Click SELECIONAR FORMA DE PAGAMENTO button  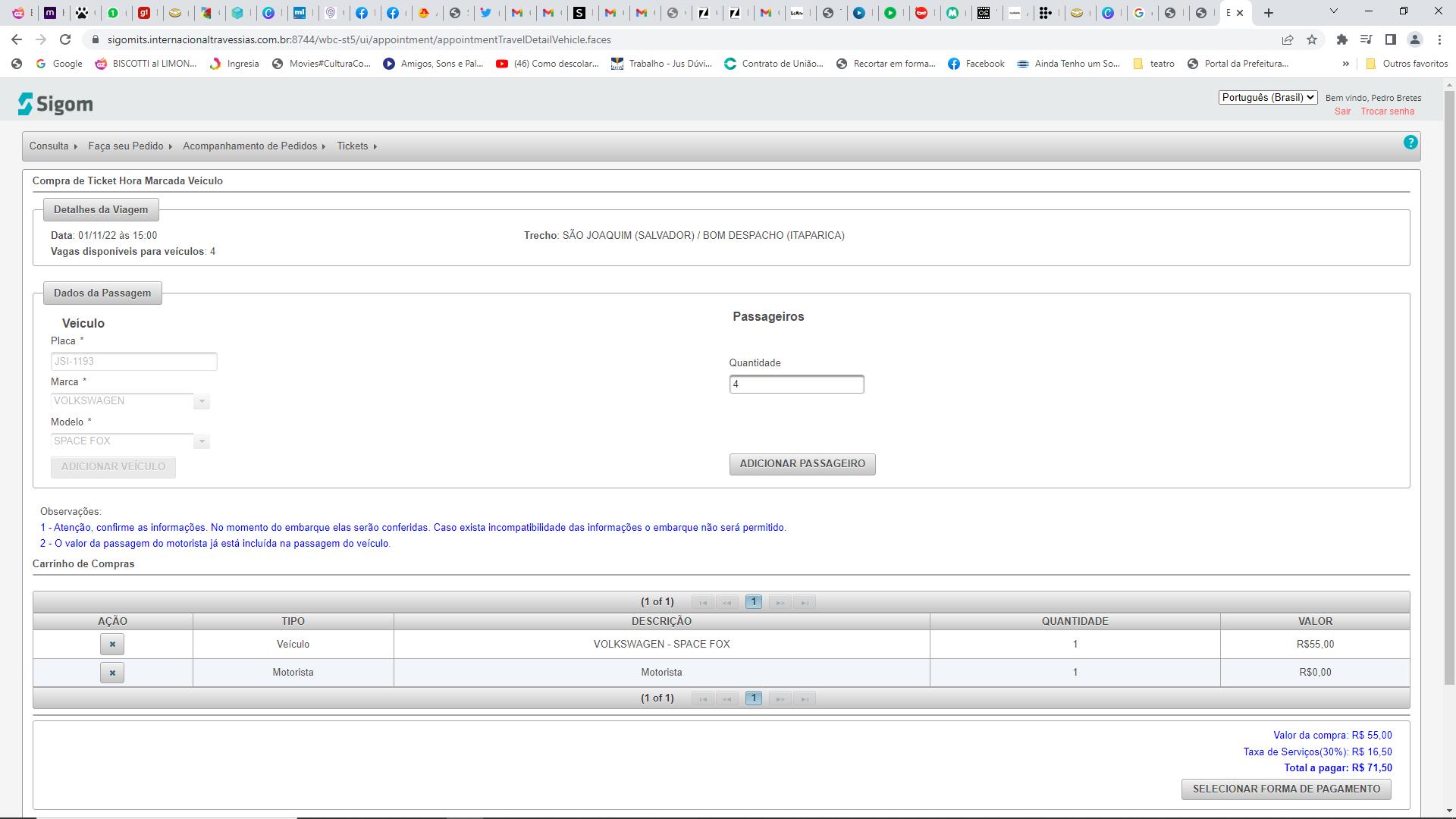click(1285, 789)
